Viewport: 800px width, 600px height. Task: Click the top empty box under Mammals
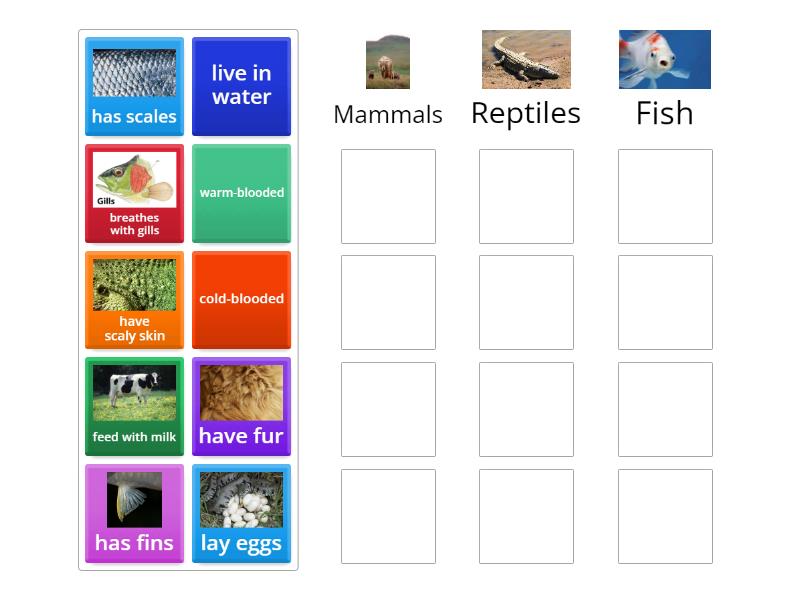[388, 196]
